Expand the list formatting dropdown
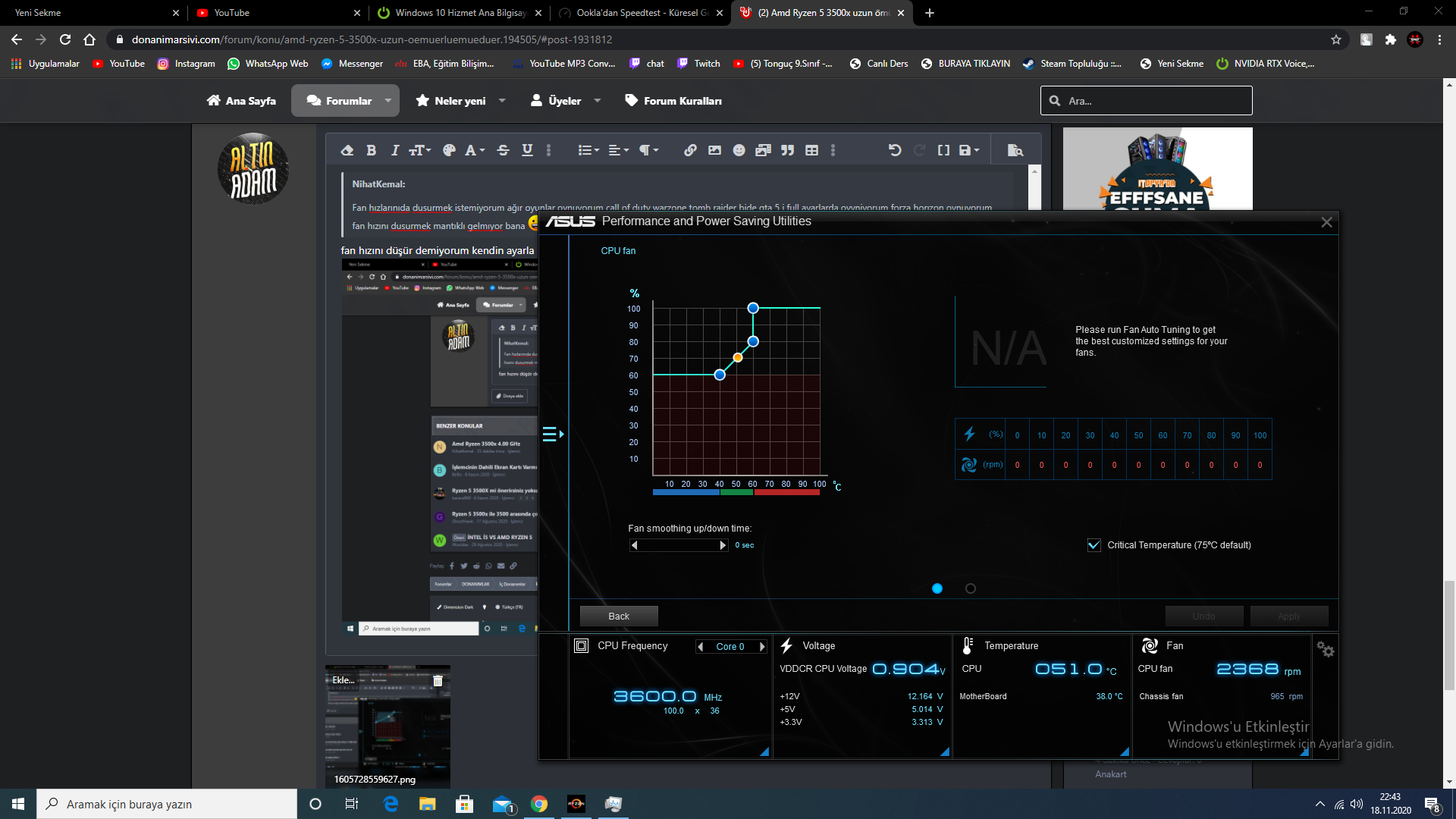This screenshot has height=819, width=1456. point(588,150)
